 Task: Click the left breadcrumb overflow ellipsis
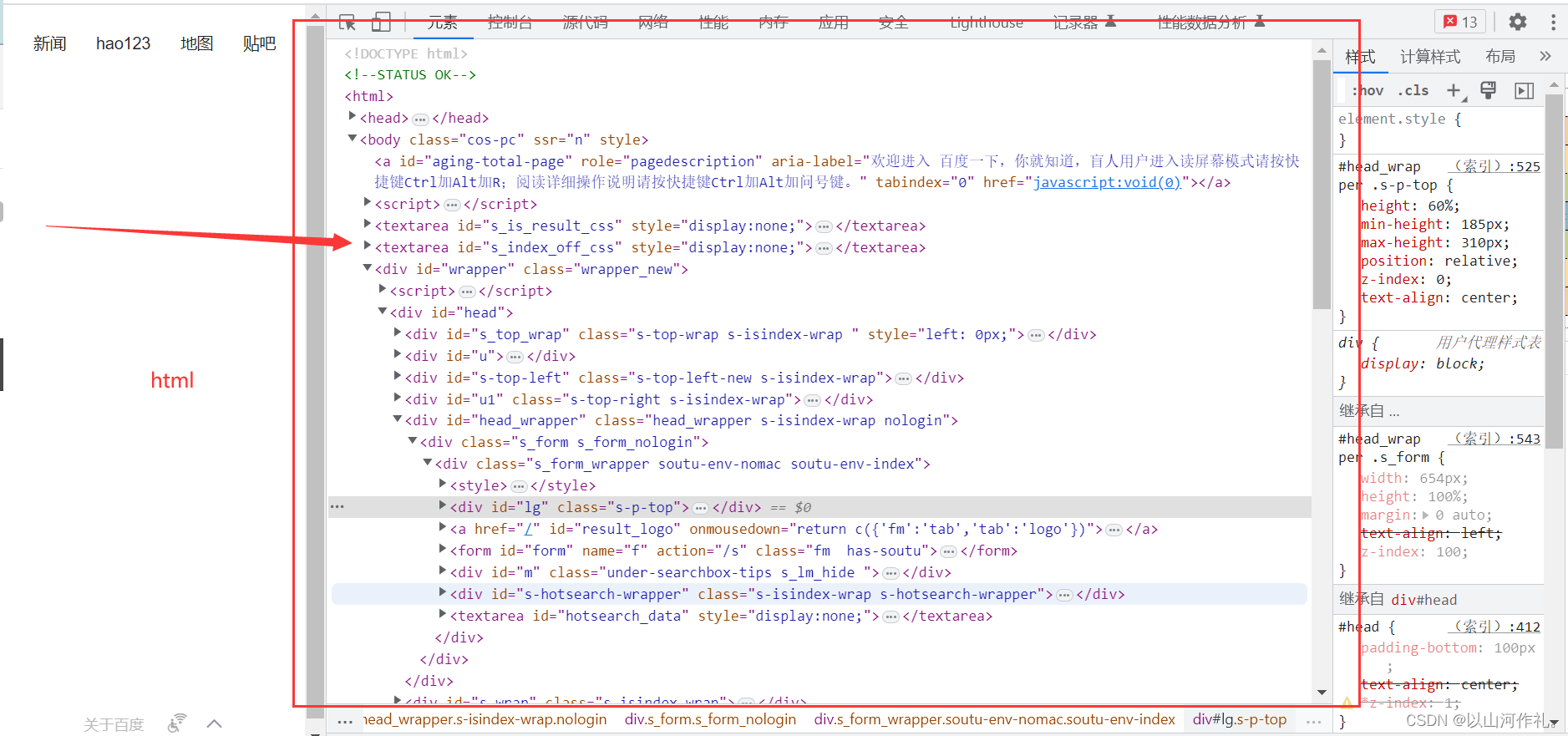[345, 720]
